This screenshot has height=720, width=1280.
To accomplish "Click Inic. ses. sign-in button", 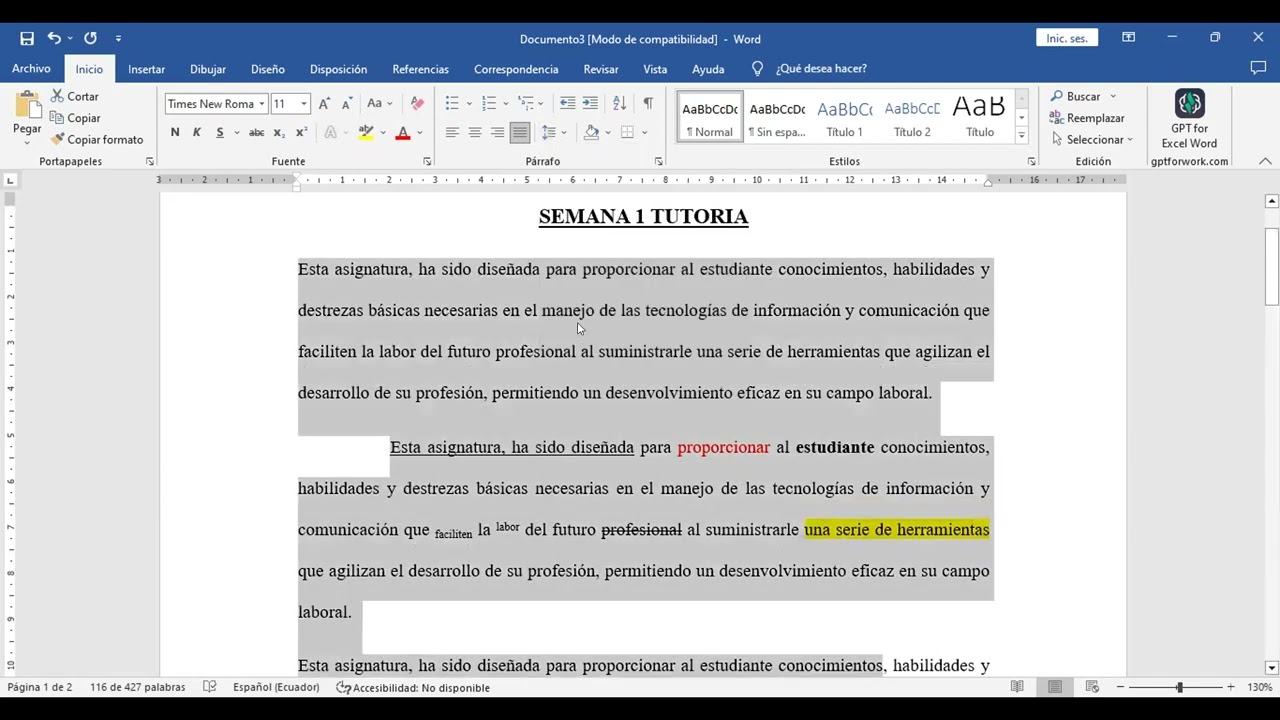I will tap(1067, 38).
